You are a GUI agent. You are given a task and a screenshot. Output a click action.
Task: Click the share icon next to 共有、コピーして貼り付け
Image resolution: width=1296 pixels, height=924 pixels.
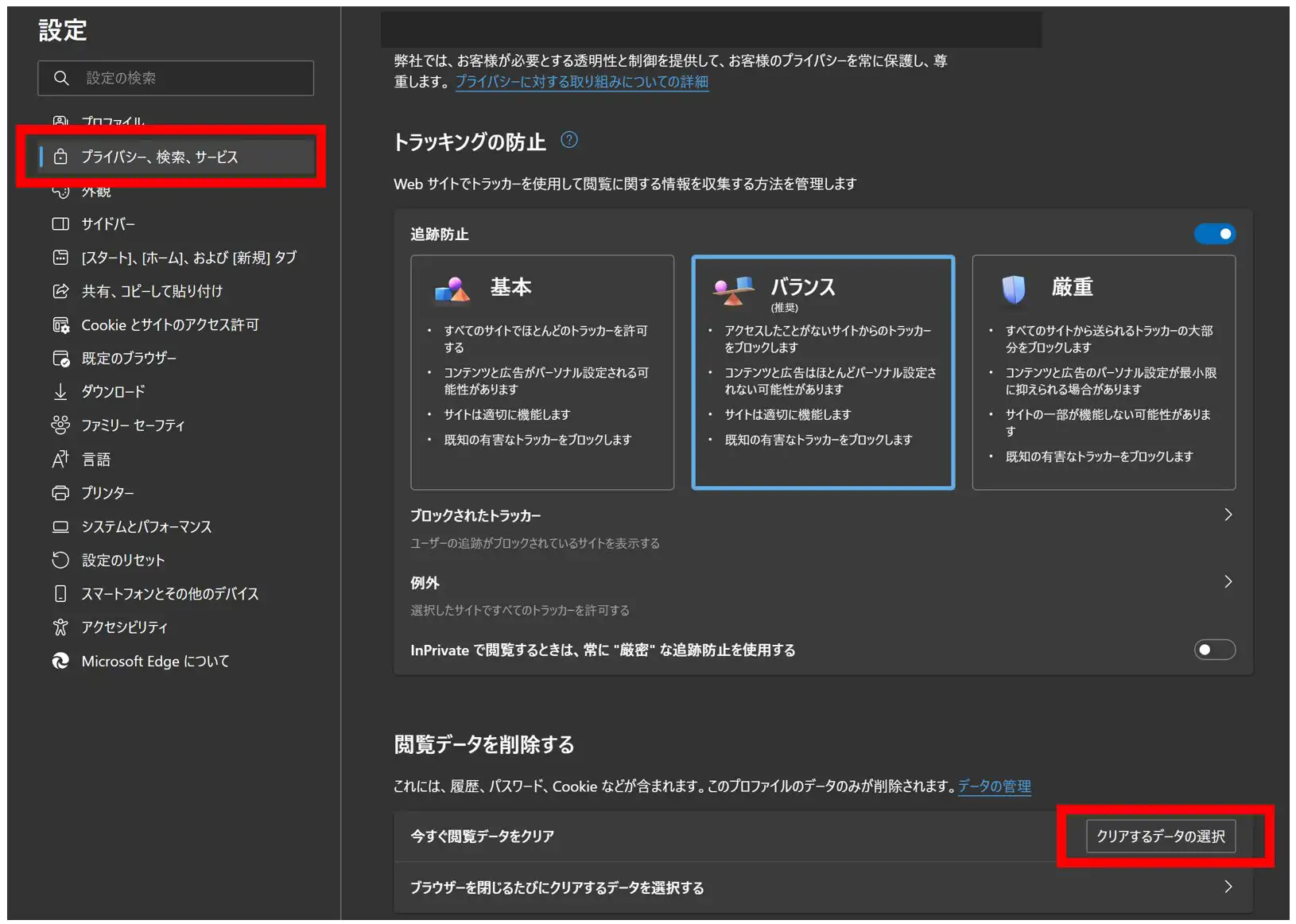pos(60,291)
